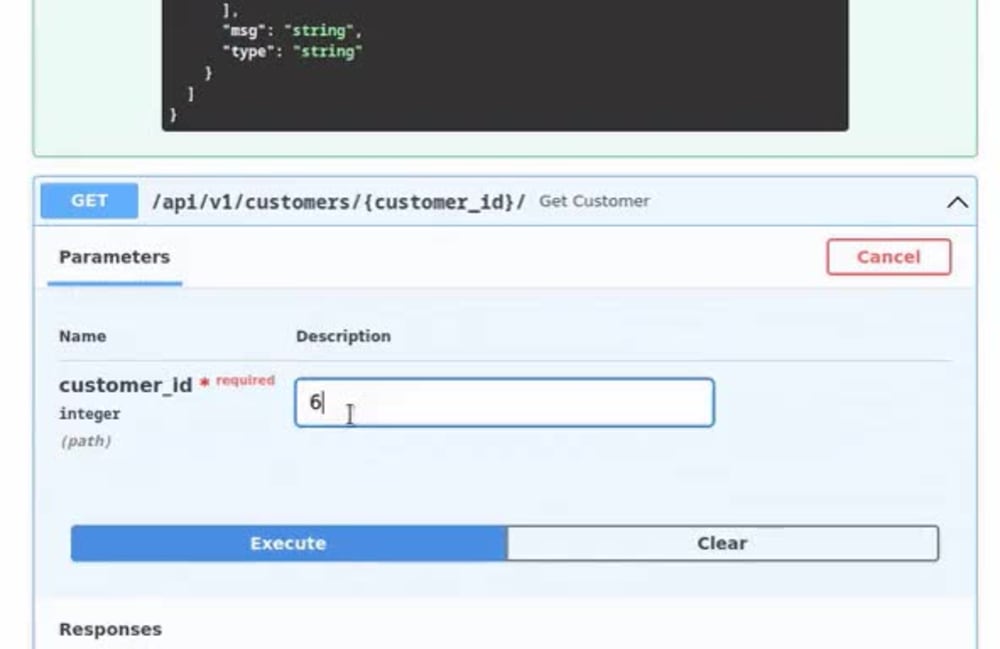The height and width of the screenshot is (649, 1000).
Task: Clear the customer_id parameter value
Action: [721, 543]
